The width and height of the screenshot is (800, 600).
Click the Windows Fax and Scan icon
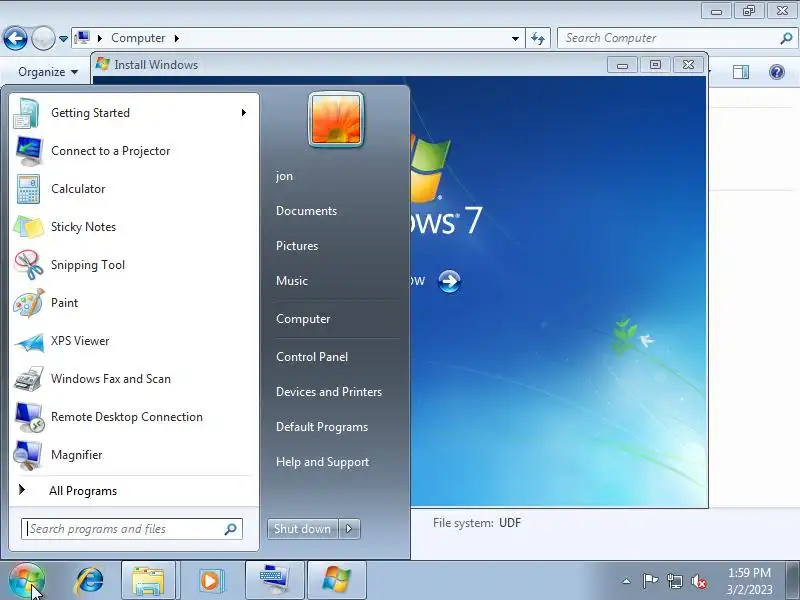[x=29, y=379]
